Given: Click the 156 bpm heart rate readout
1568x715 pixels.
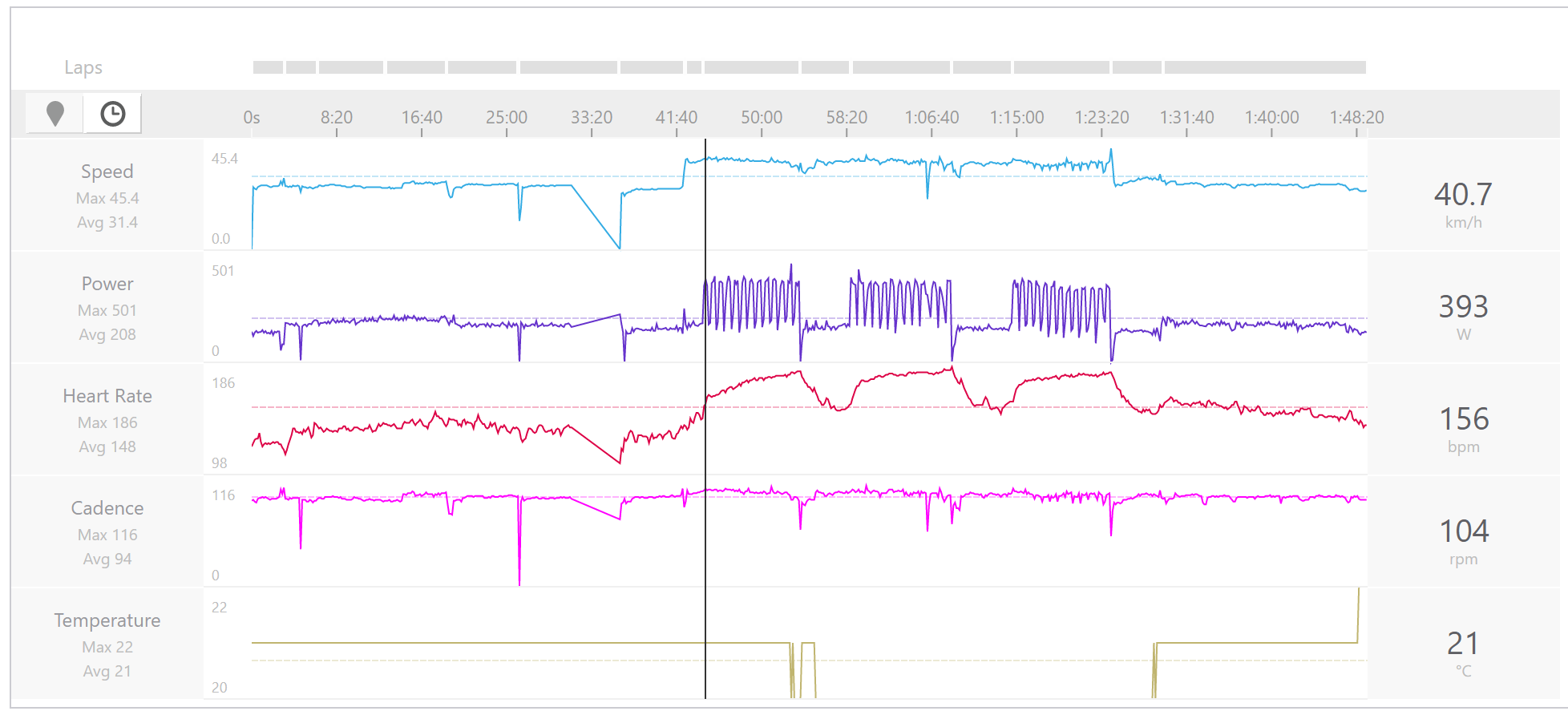Looking at the screenshot, I should [x=1463, y=419].
